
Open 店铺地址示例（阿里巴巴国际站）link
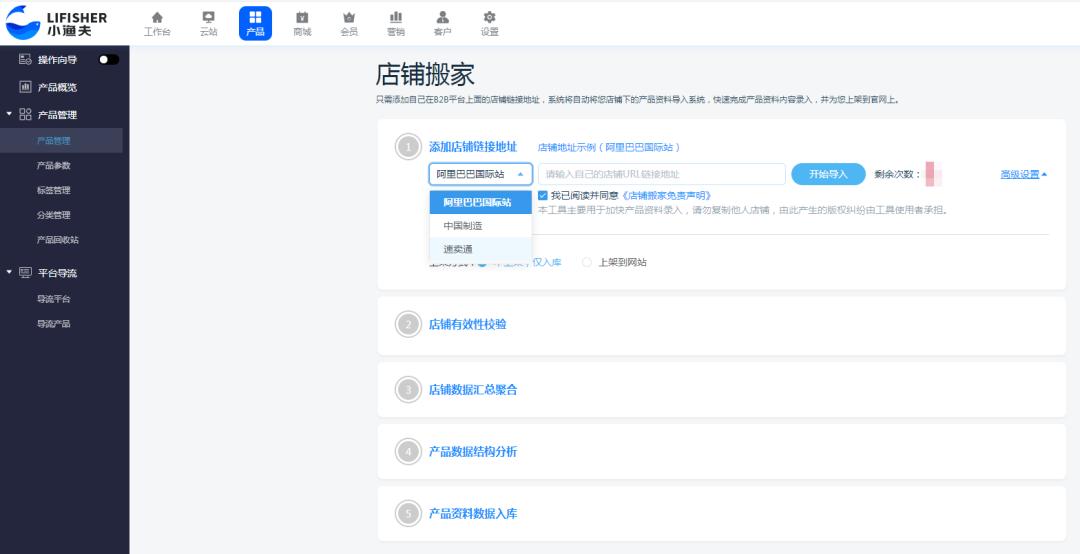tap(609, 147)
